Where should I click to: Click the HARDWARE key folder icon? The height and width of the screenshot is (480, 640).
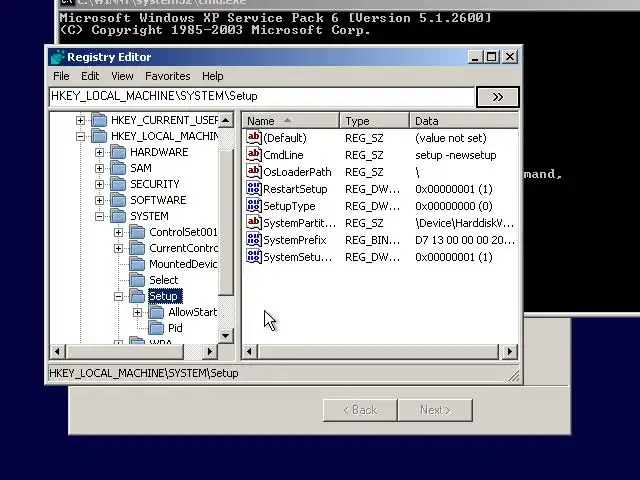(x=118, y=152)
